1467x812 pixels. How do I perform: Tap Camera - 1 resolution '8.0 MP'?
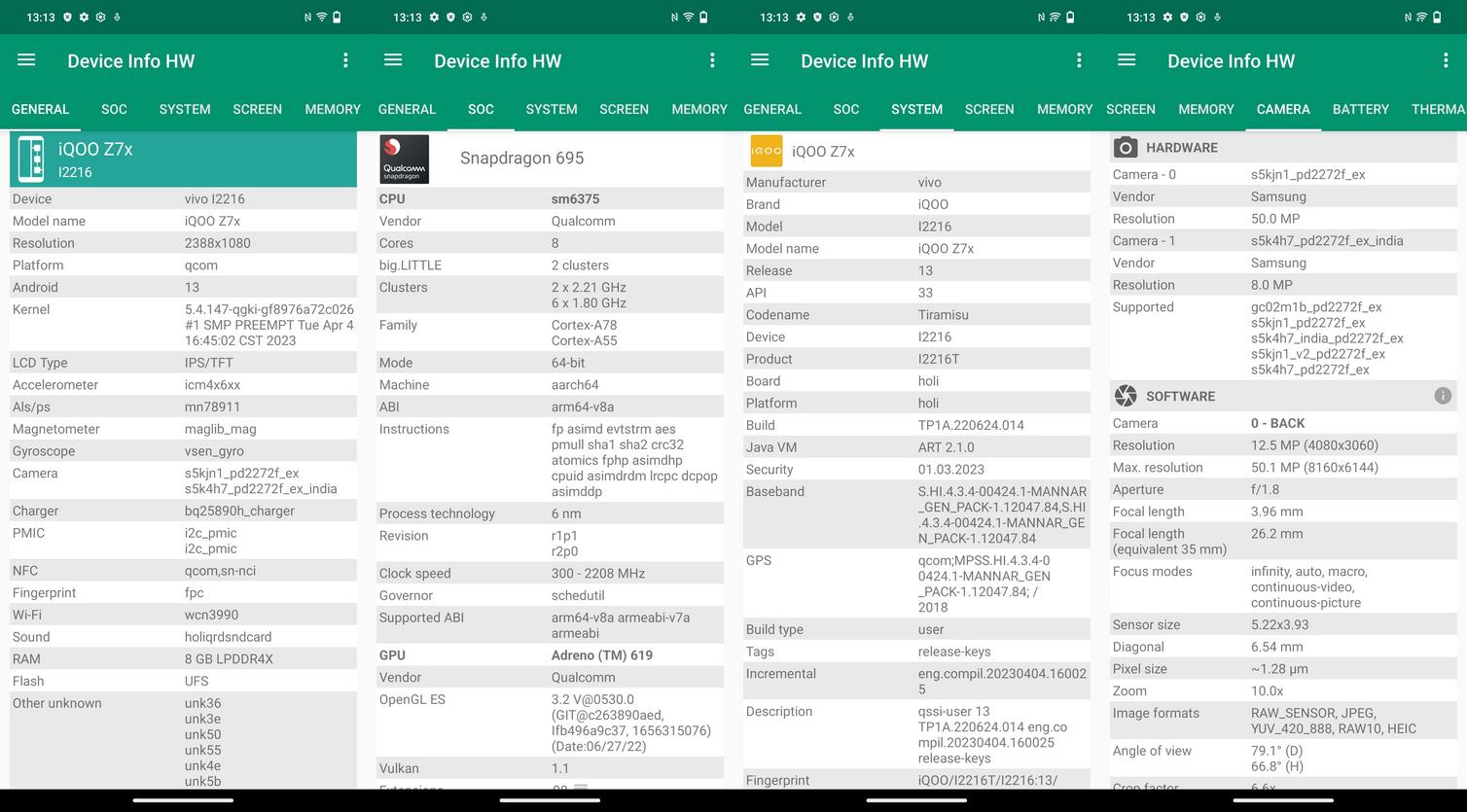click(1271, 285)
